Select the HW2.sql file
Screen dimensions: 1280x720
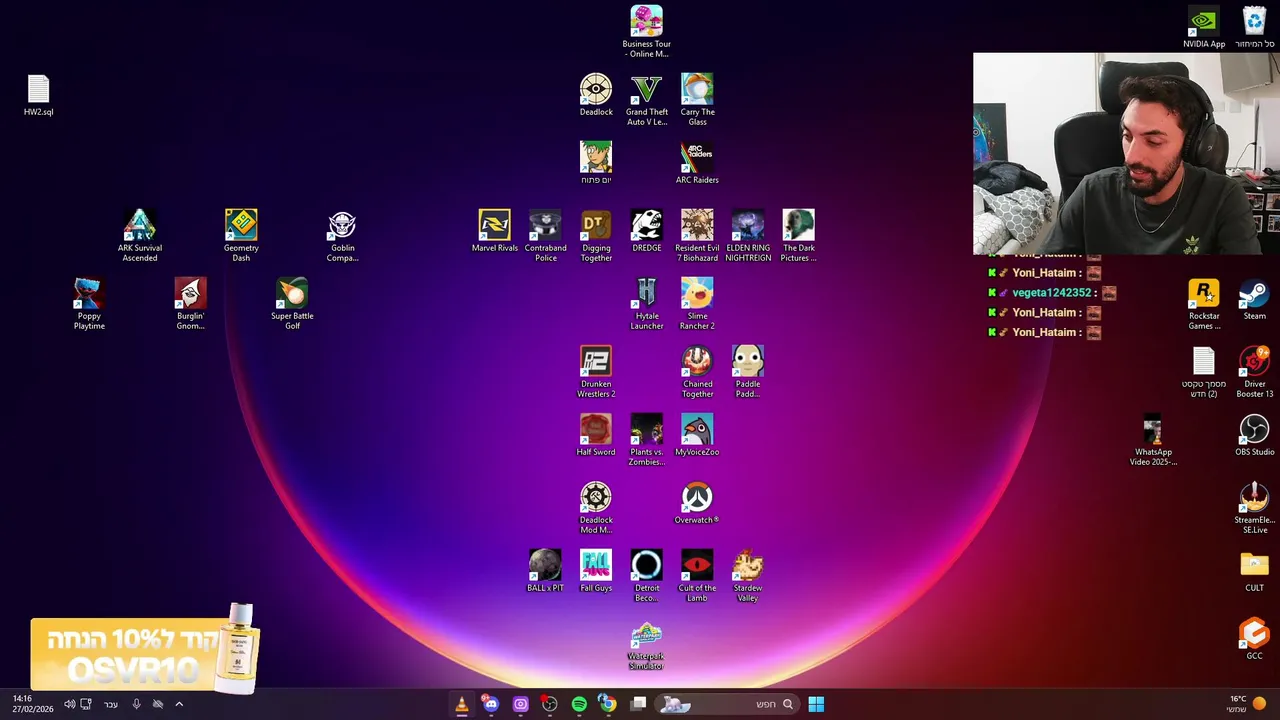38,95
